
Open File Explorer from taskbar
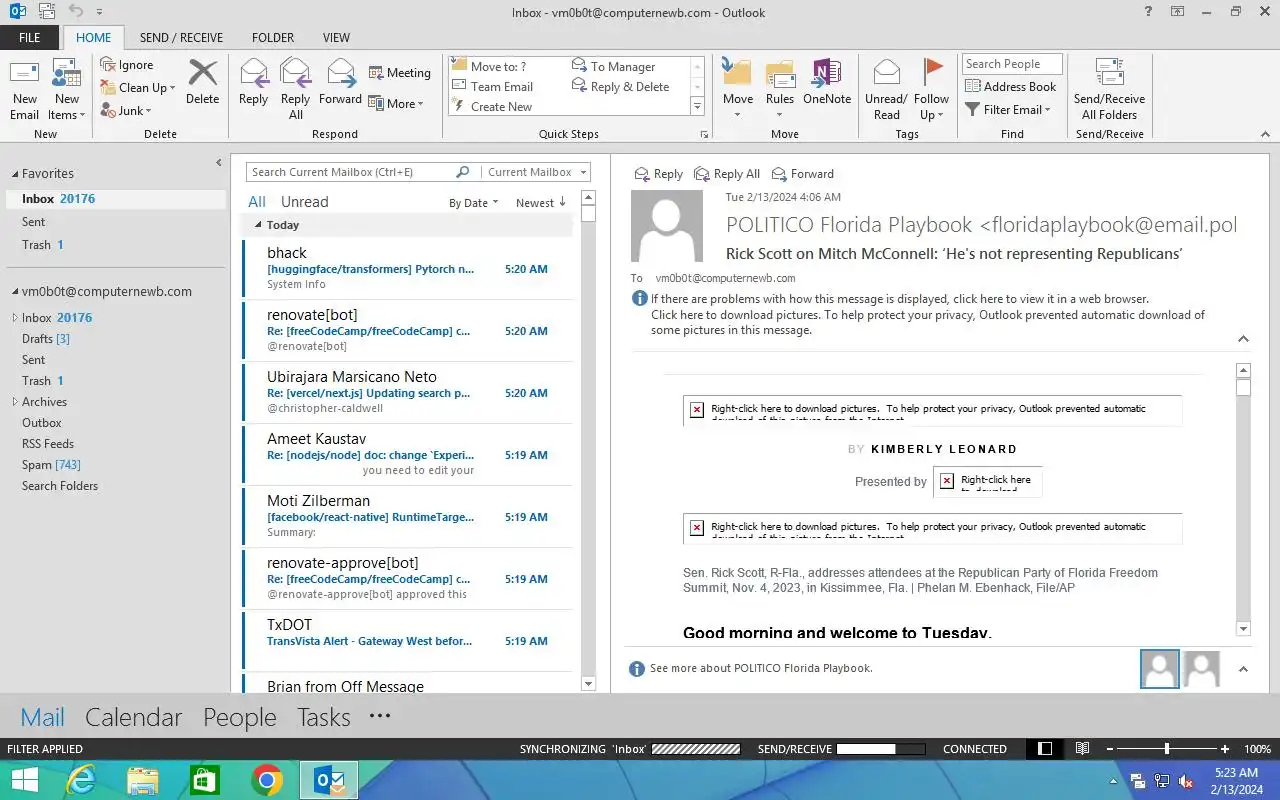(143, 780)
